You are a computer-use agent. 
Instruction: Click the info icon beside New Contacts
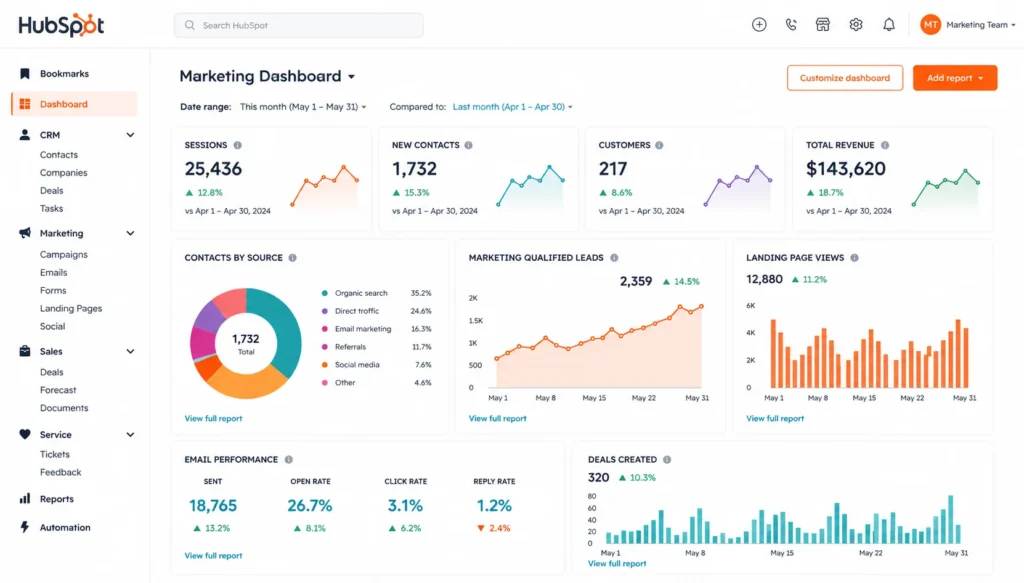click(468, 145)
